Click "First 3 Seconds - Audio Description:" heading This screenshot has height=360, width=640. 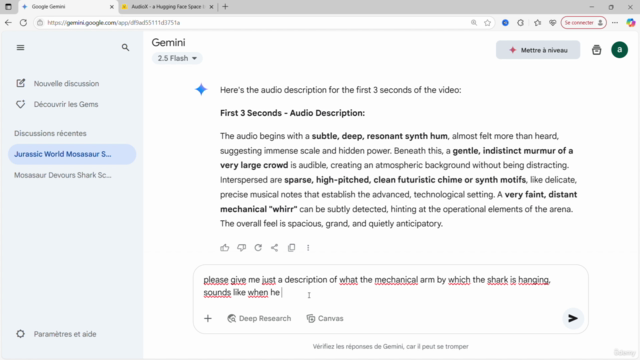(292, 113)
